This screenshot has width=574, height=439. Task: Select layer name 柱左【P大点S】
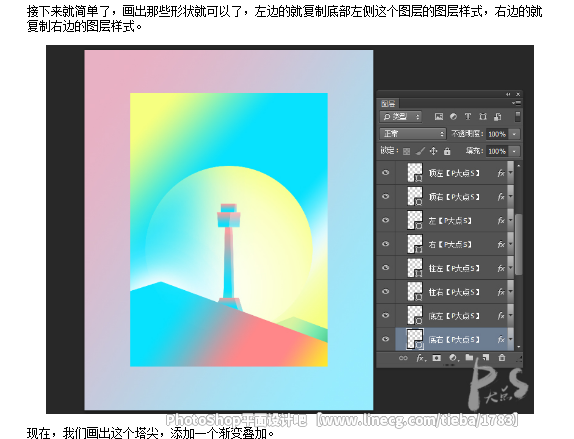[x=454, y=268]
